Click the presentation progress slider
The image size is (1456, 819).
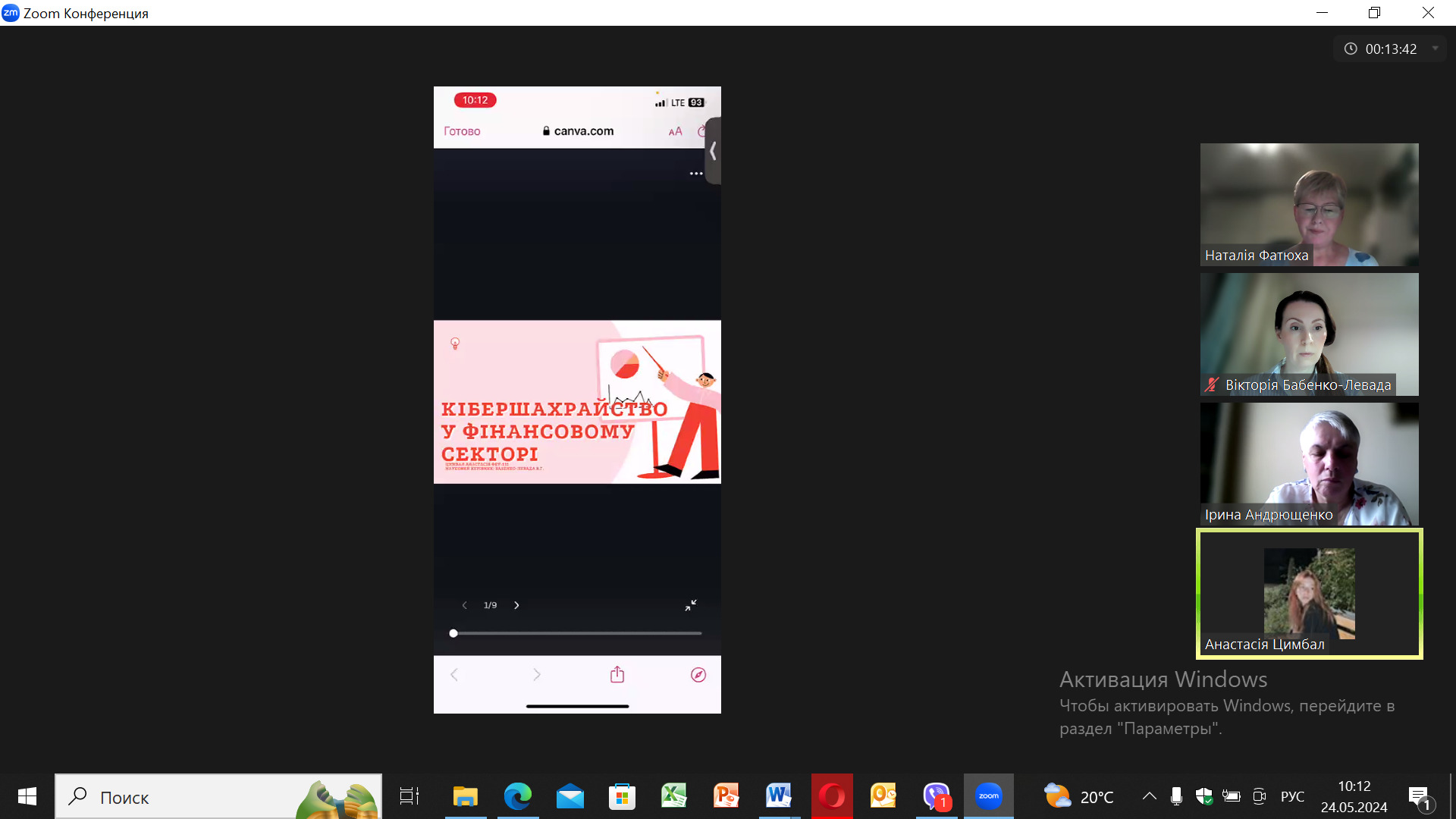[x=576, y=633]
